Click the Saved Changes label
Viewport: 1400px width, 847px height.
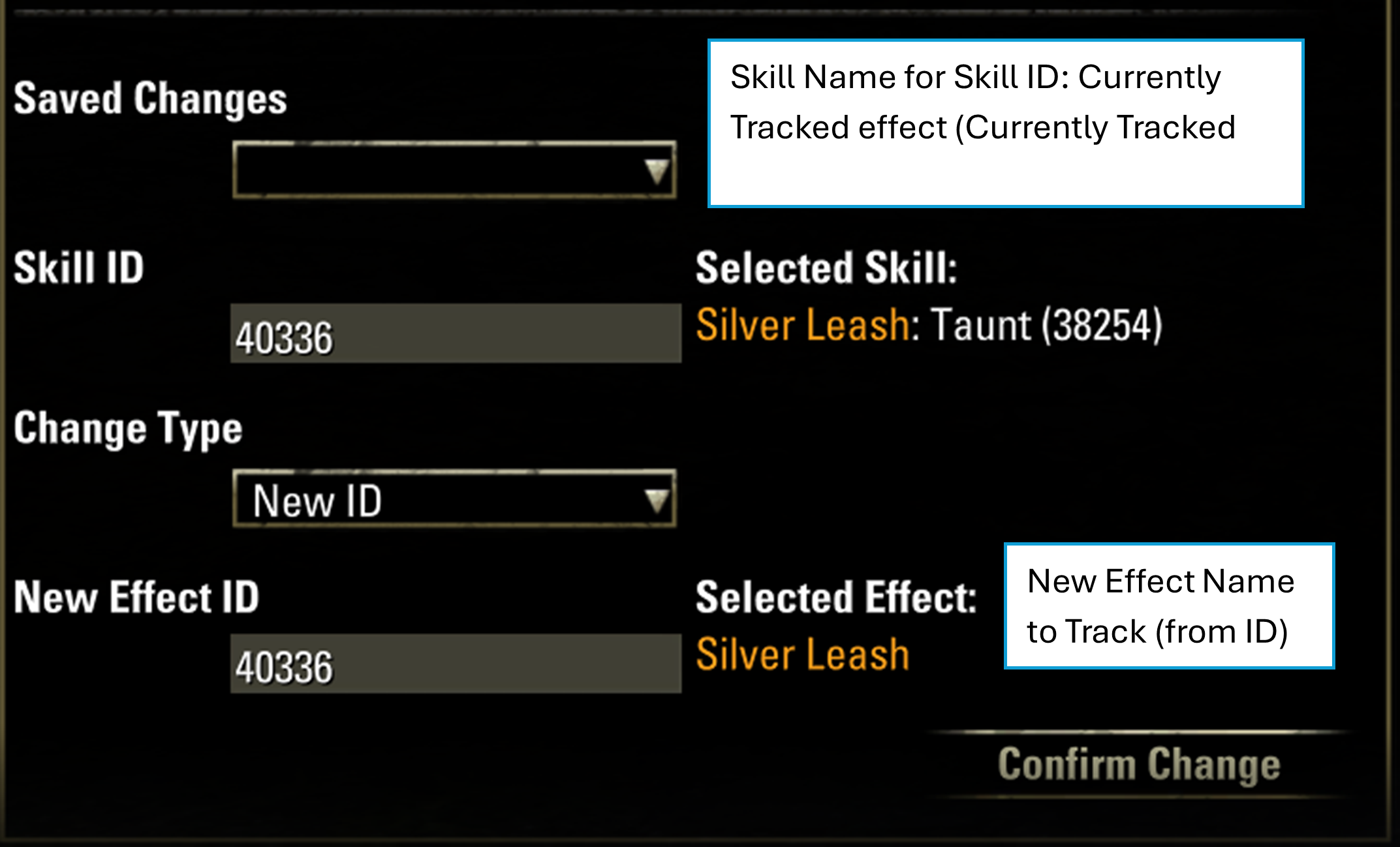[151, 99]
